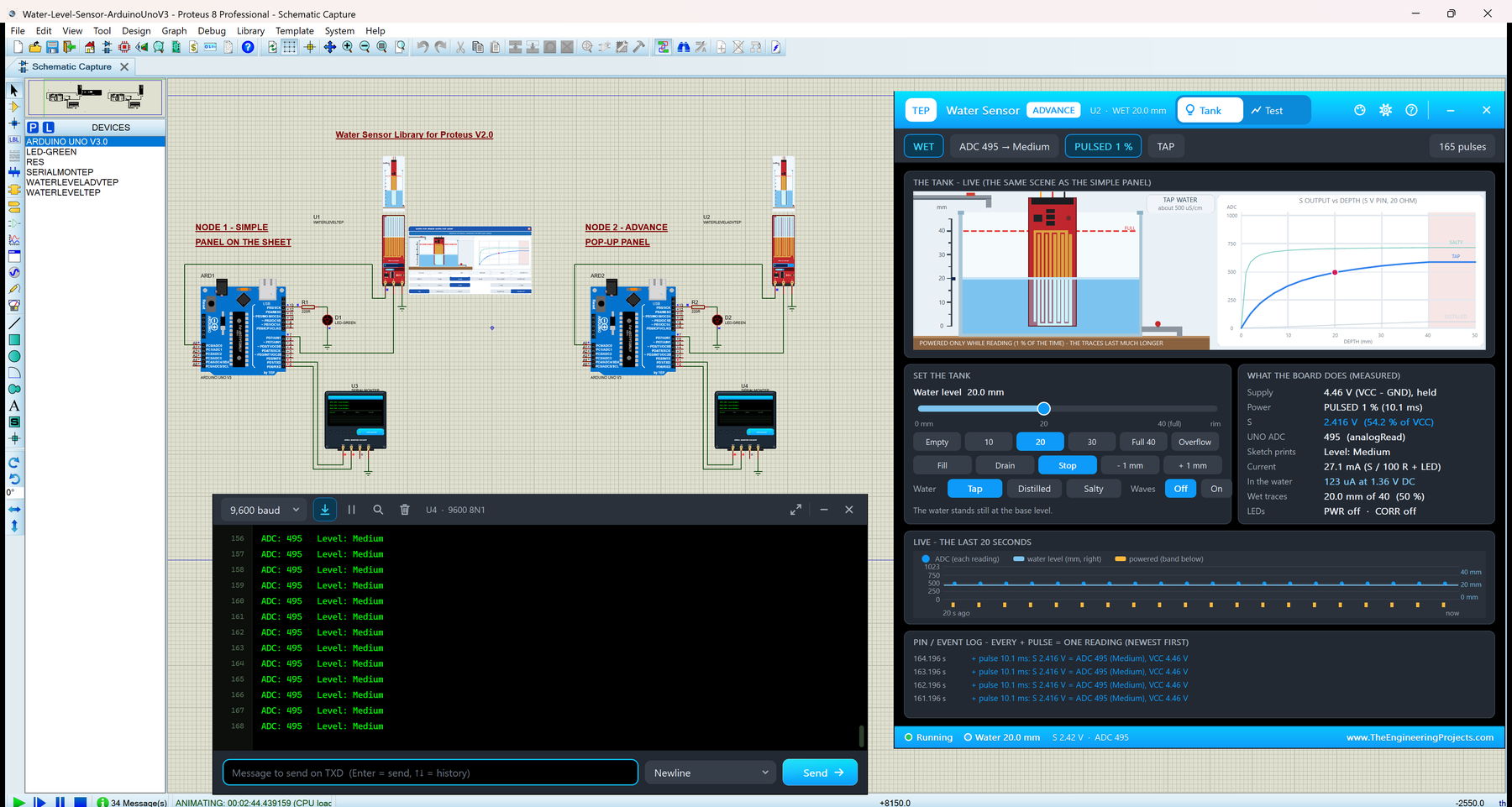This screenshot has height=807, width=1512.
Task: Select the Tank tab in Water Sensor
Action: click(x=1210, y=110)
